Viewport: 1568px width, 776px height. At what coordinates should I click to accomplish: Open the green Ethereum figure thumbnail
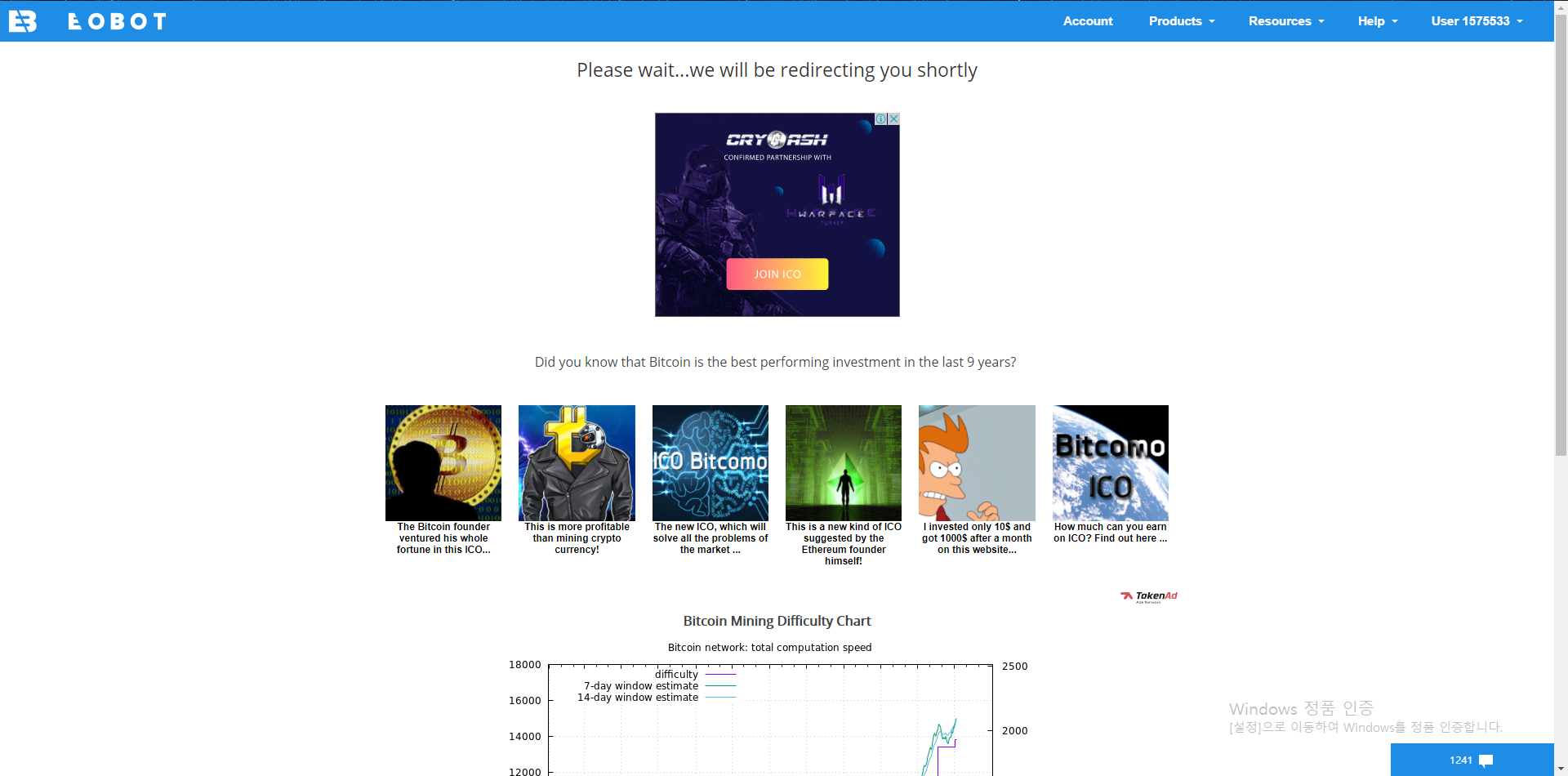[x=844, y=463]
